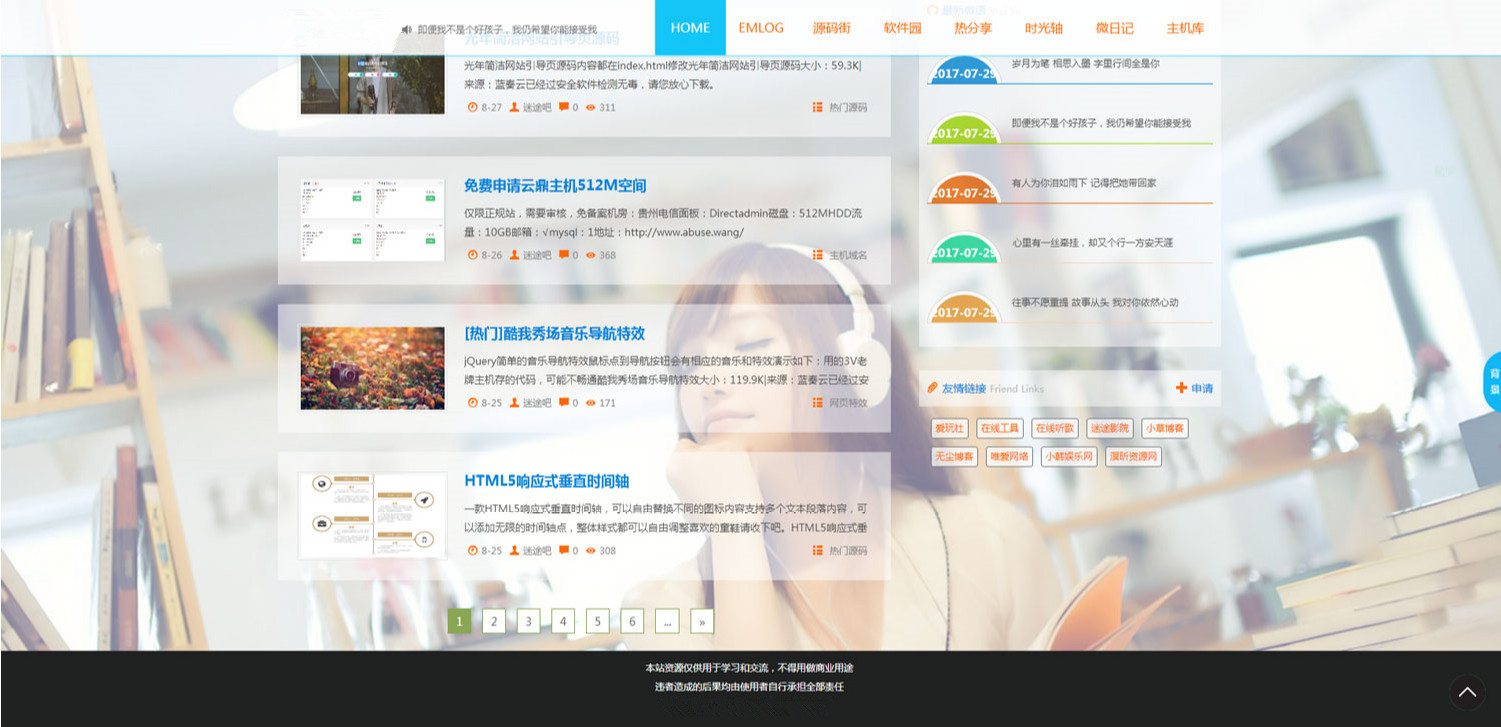This screenshot has height=727, width=1501.
Task: Go to page 2 in pagination
Action: 494,621
